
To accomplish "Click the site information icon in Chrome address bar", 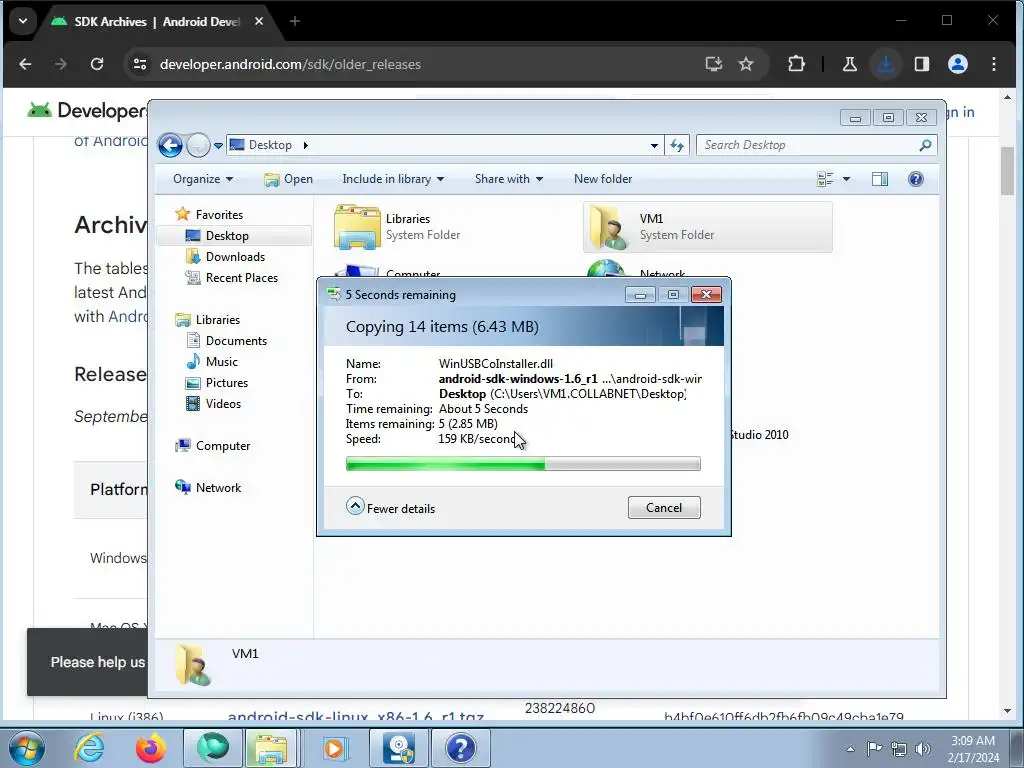I will pos(140,64).
